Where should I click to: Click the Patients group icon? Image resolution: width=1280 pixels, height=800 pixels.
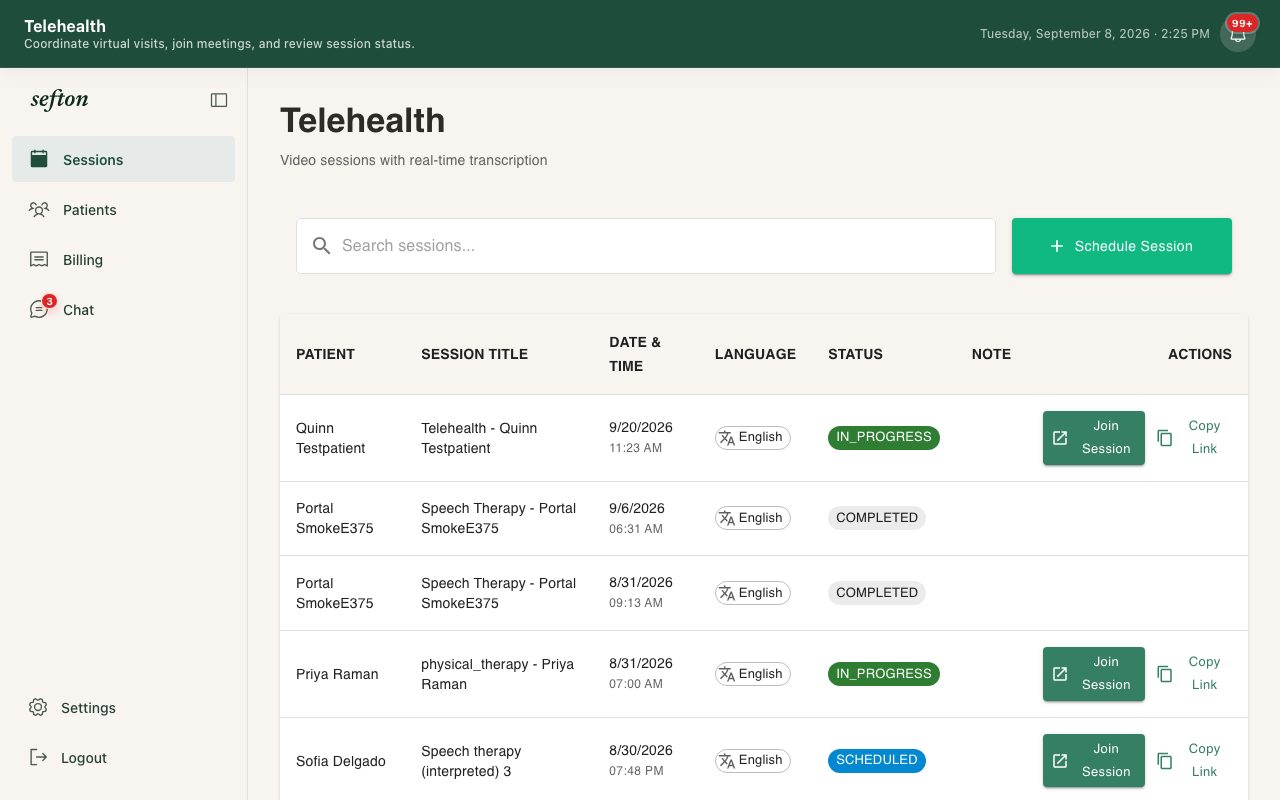click(x=39, y=209)
